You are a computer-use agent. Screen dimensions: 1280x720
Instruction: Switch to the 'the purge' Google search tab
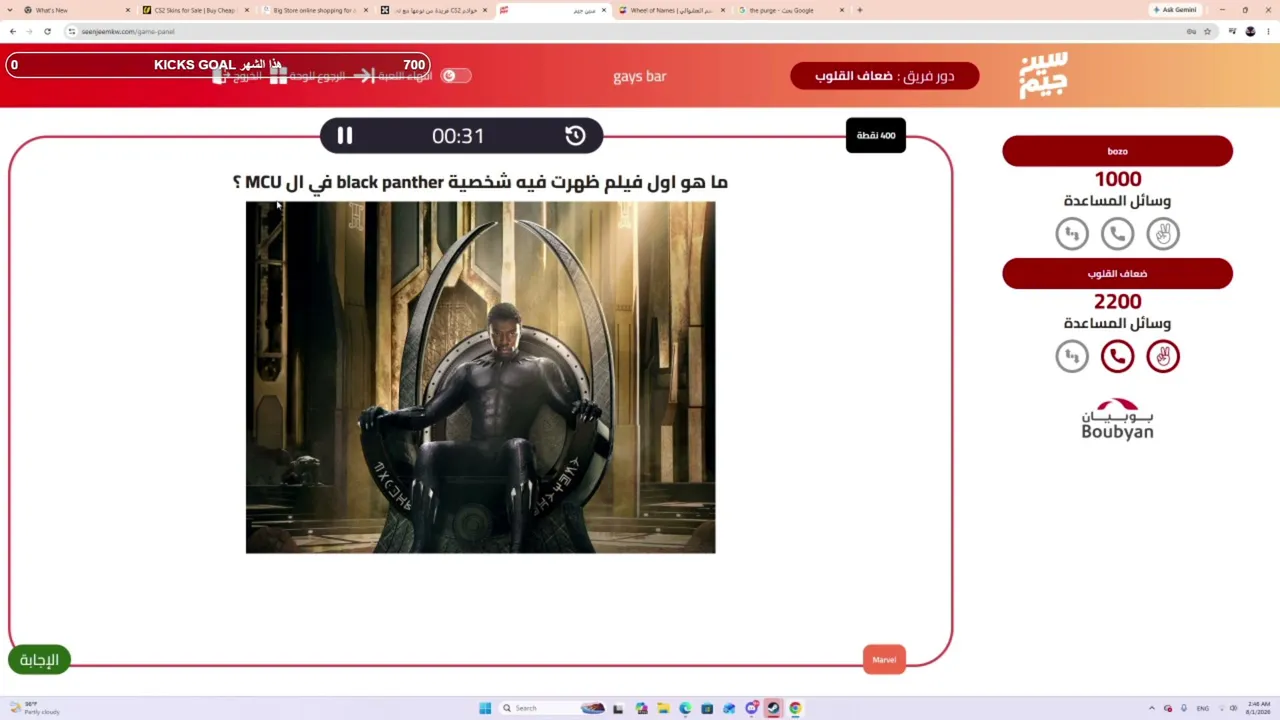click(x=790, y=10)
